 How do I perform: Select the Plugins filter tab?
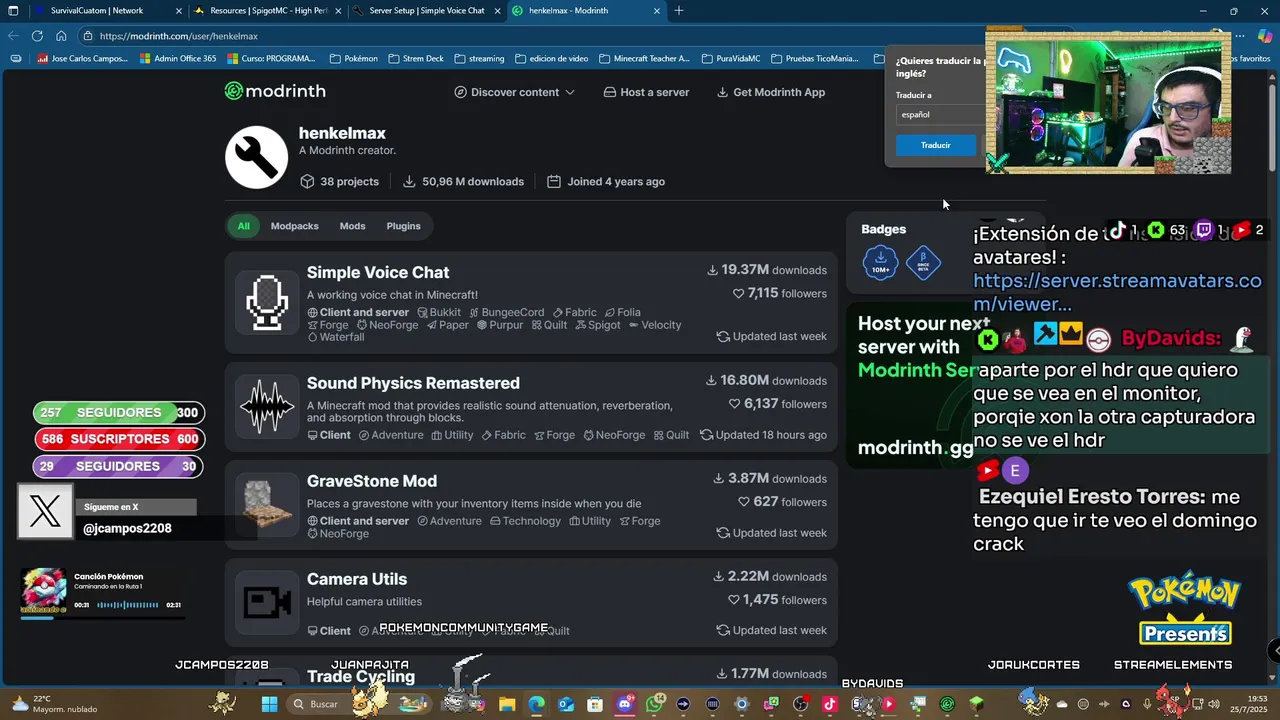(403, 226)
